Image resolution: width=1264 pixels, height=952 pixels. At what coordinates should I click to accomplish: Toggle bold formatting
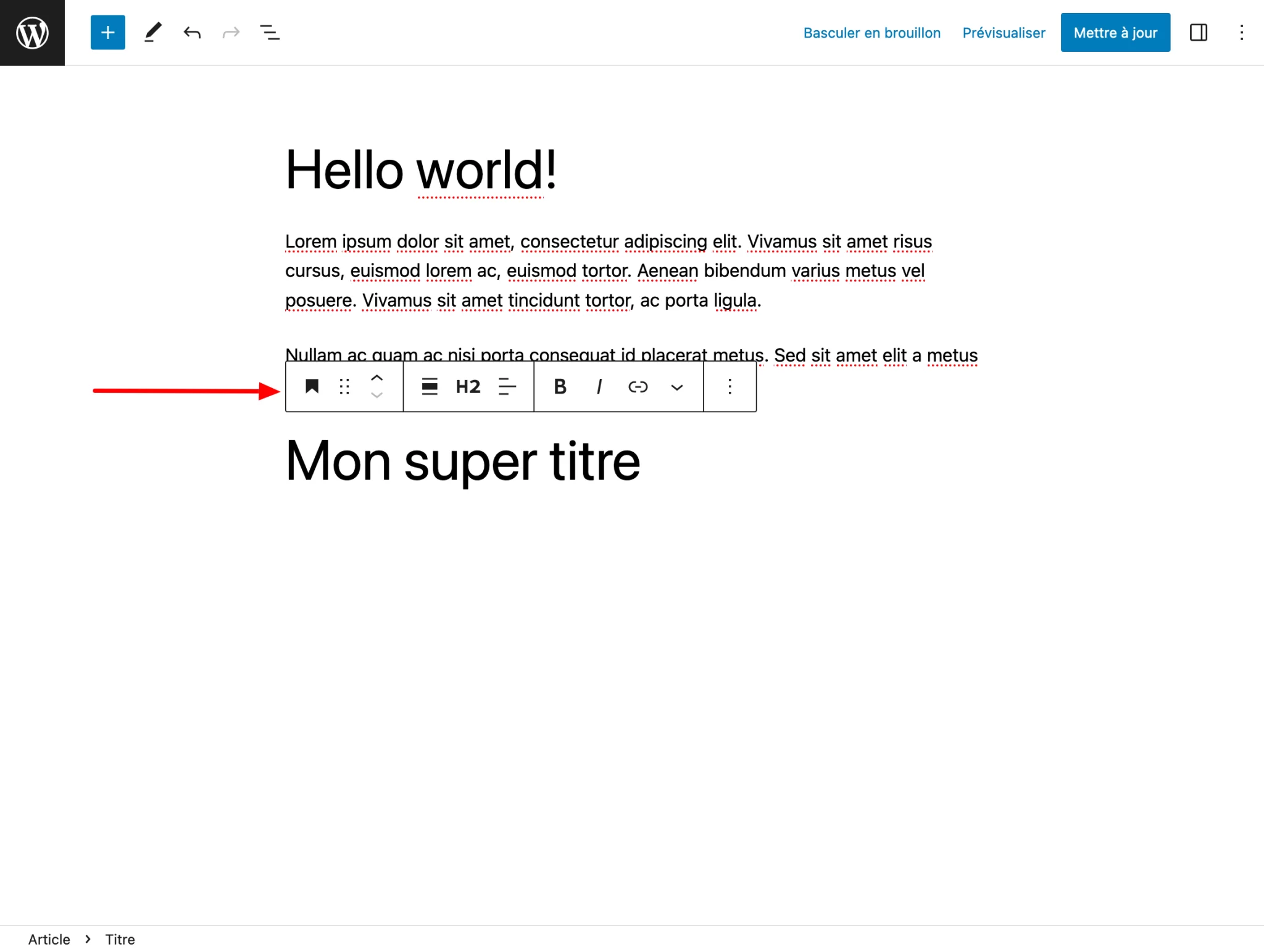tap(560, 387)
